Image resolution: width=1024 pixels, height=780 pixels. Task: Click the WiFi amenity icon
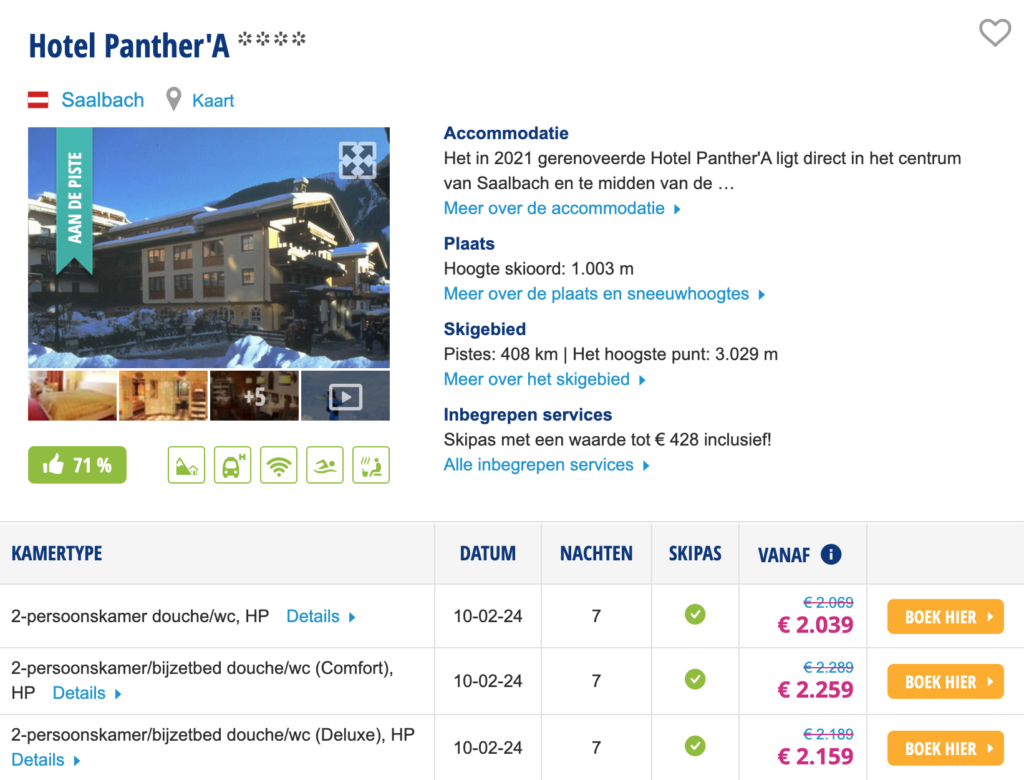278,465
